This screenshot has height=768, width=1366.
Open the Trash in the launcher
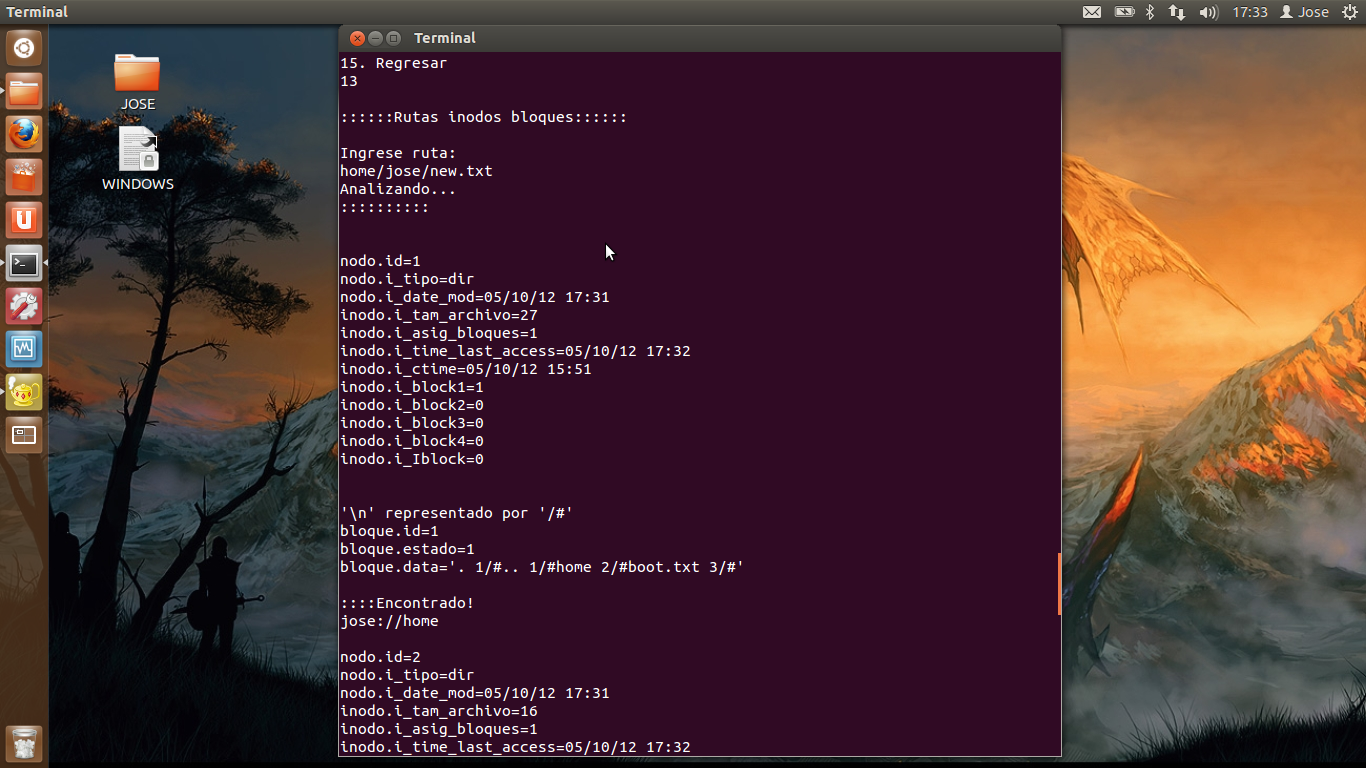click(24, 744)
